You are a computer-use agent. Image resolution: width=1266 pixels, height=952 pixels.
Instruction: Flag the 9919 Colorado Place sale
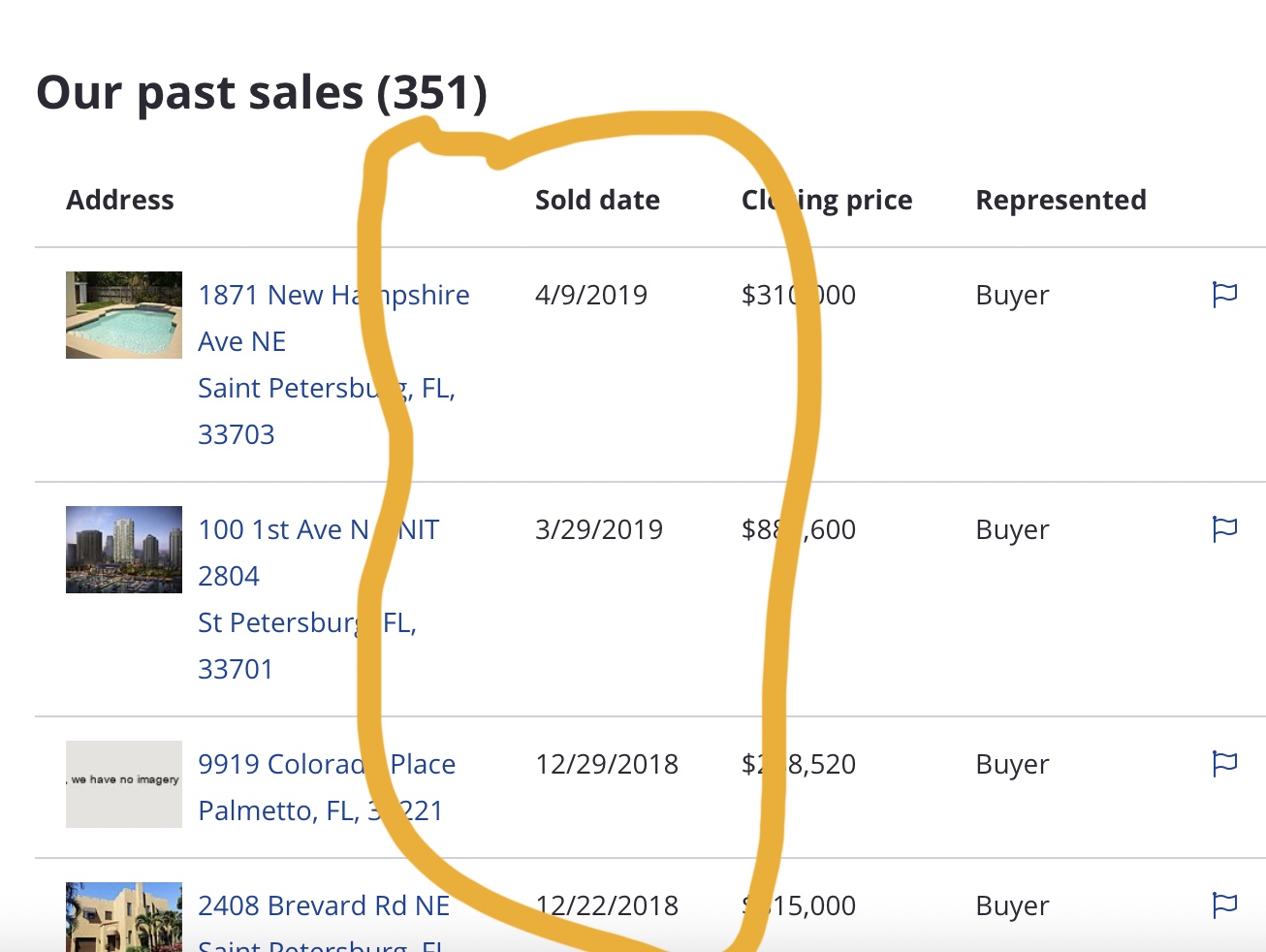tap(1224, 764)
